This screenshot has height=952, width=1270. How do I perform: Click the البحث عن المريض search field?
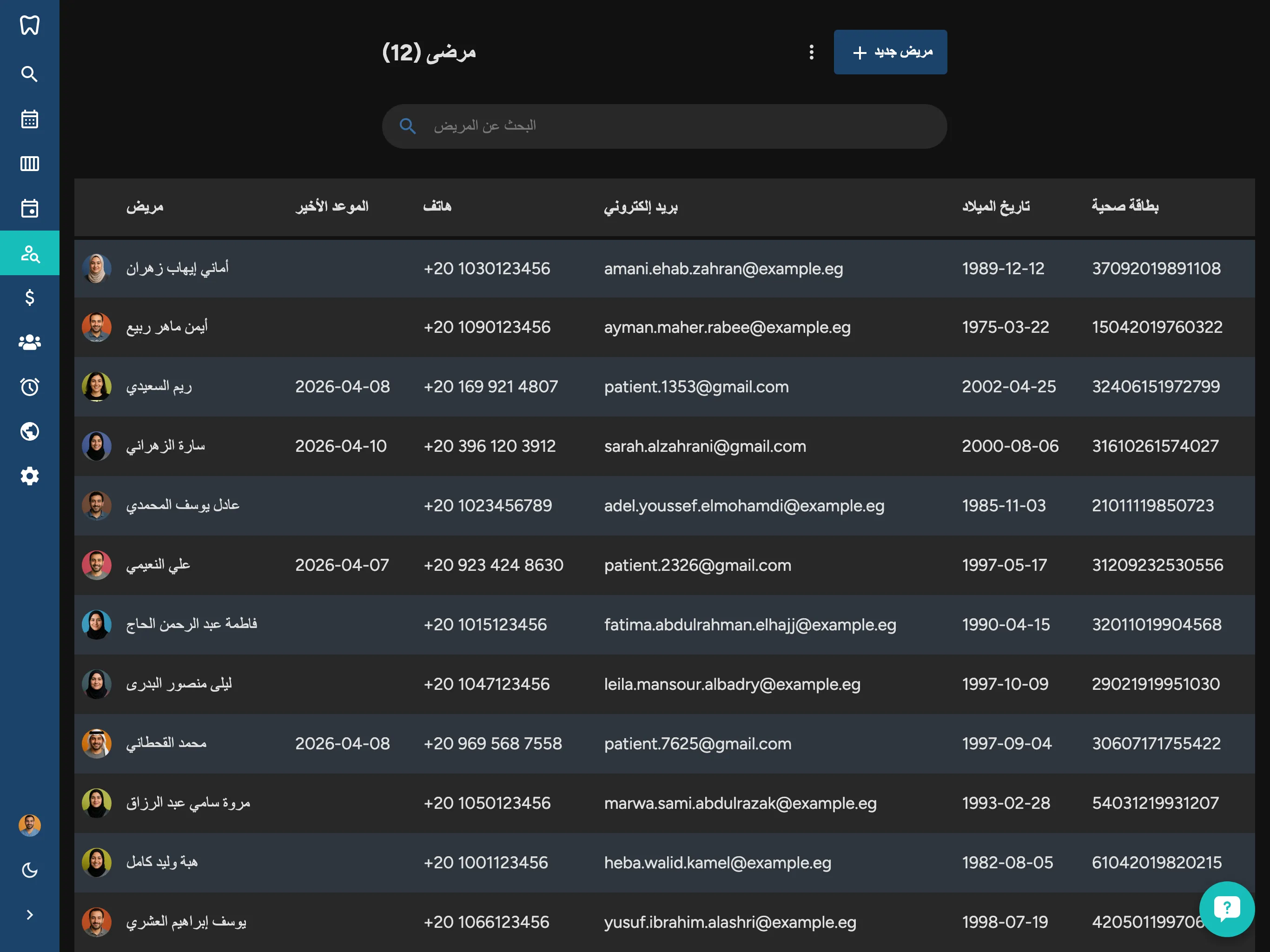[x=664, y=126]
